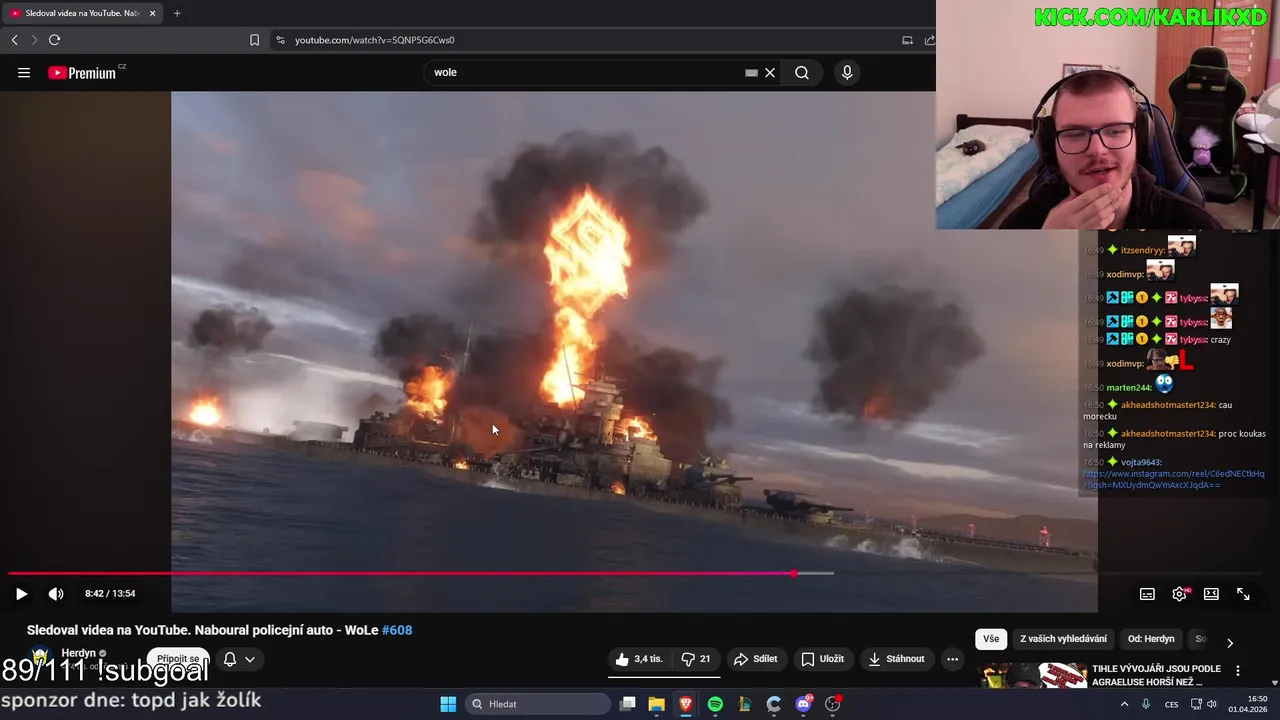Open player settings gear
1280x720 pixels.
click(x=1180, y=594)
